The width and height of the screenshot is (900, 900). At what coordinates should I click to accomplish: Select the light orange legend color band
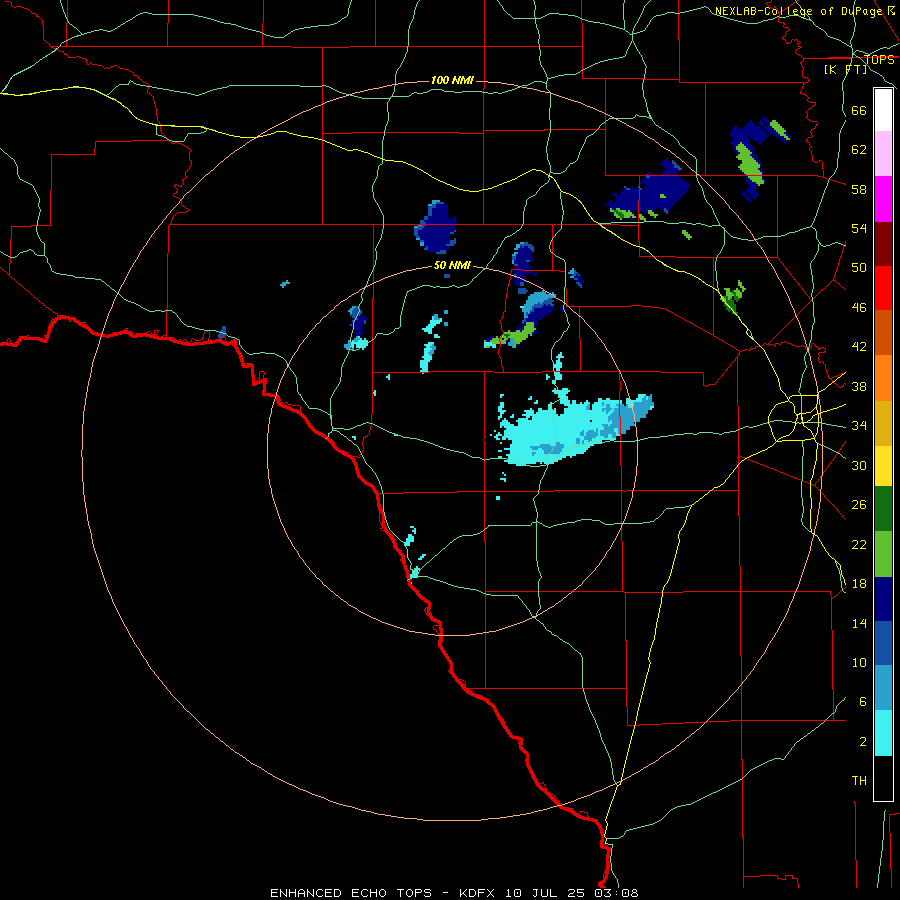coord(883,378)
